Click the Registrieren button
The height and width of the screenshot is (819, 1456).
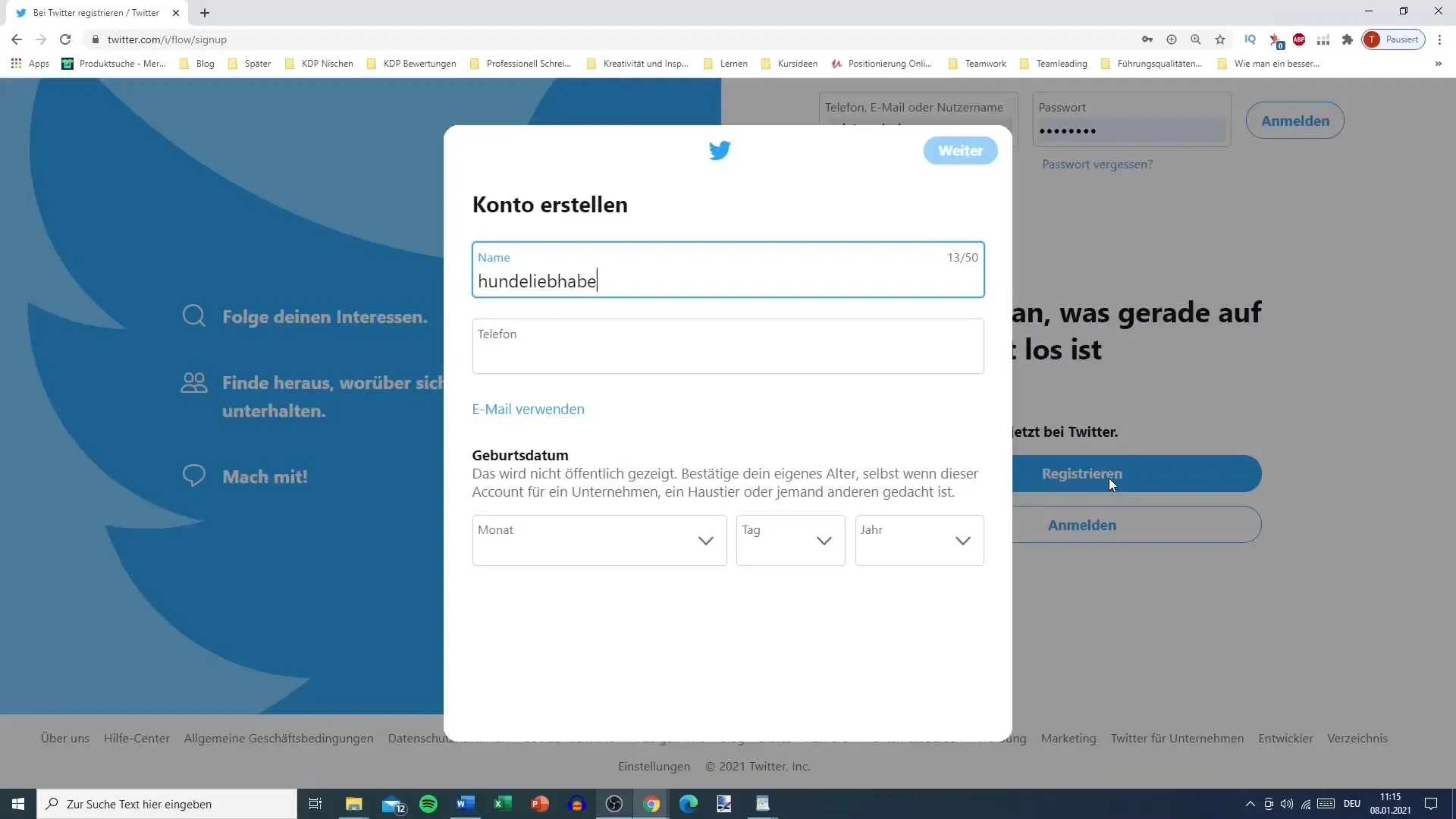[x=1082, y=473]
